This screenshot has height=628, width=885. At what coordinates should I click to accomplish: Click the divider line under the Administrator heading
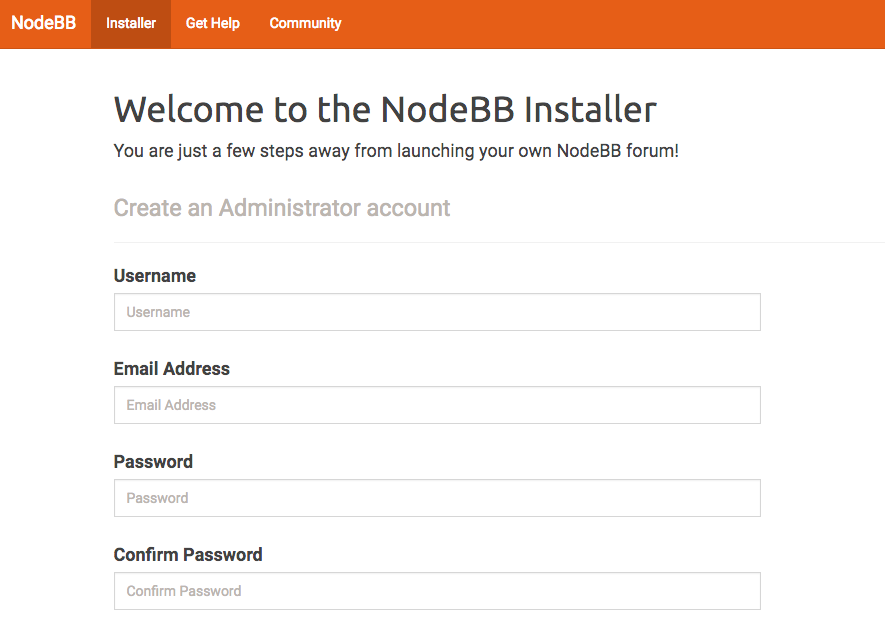click(500, 243)
